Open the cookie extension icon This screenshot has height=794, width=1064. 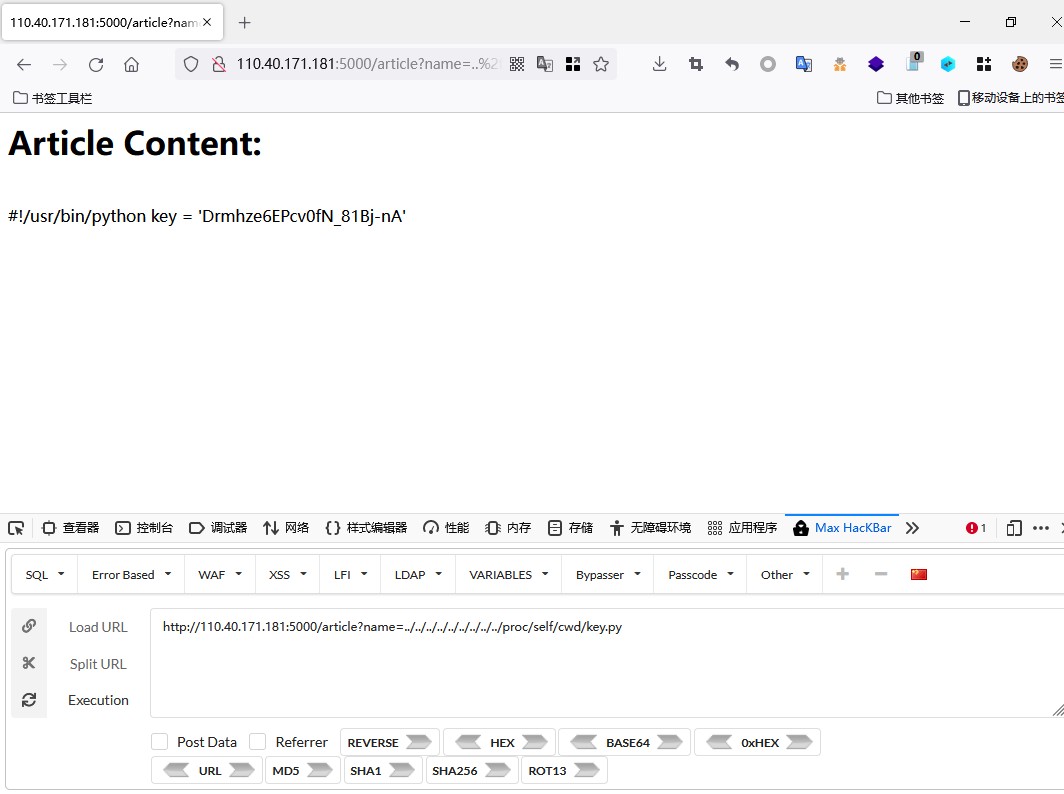(x=1019, y=64)
